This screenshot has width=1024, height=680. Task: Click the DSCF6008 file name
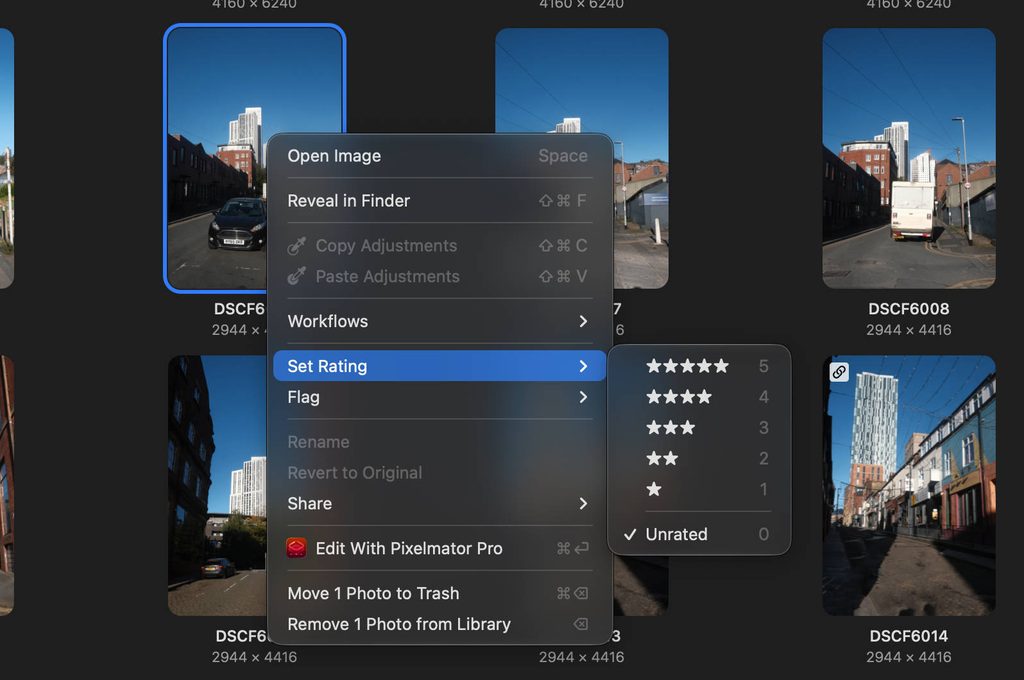908,309
